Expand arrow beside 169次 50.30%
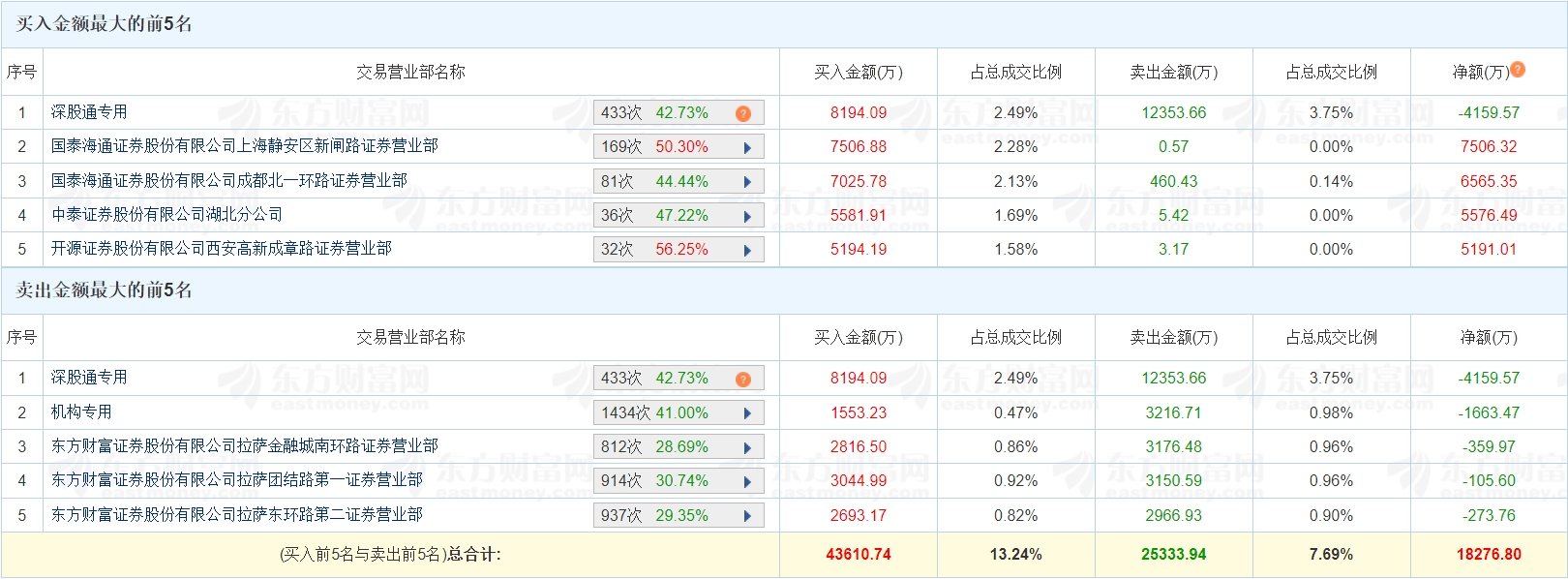The height and width of the screenshot is (579, 1568). (747, 148)
